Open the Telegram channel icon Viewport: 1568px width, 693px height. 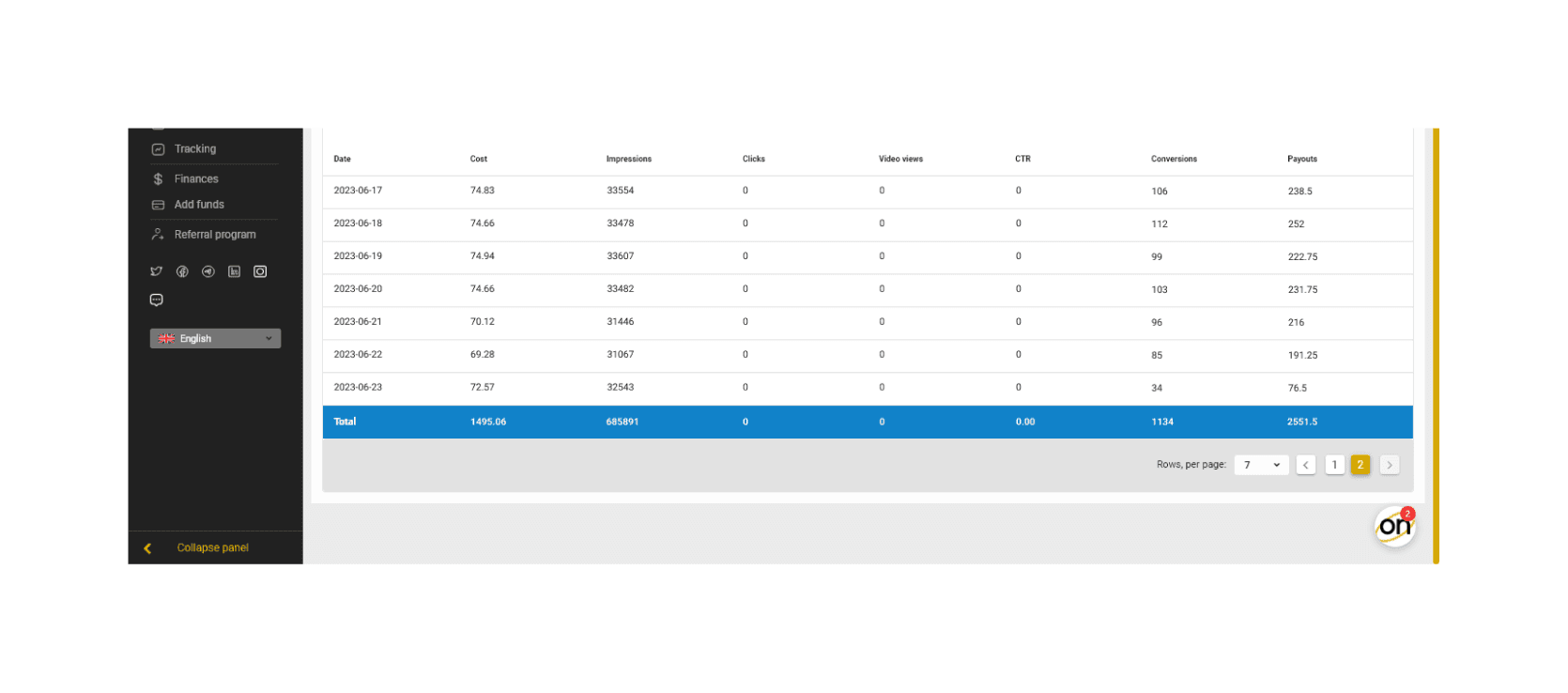[x=208, y=271]
